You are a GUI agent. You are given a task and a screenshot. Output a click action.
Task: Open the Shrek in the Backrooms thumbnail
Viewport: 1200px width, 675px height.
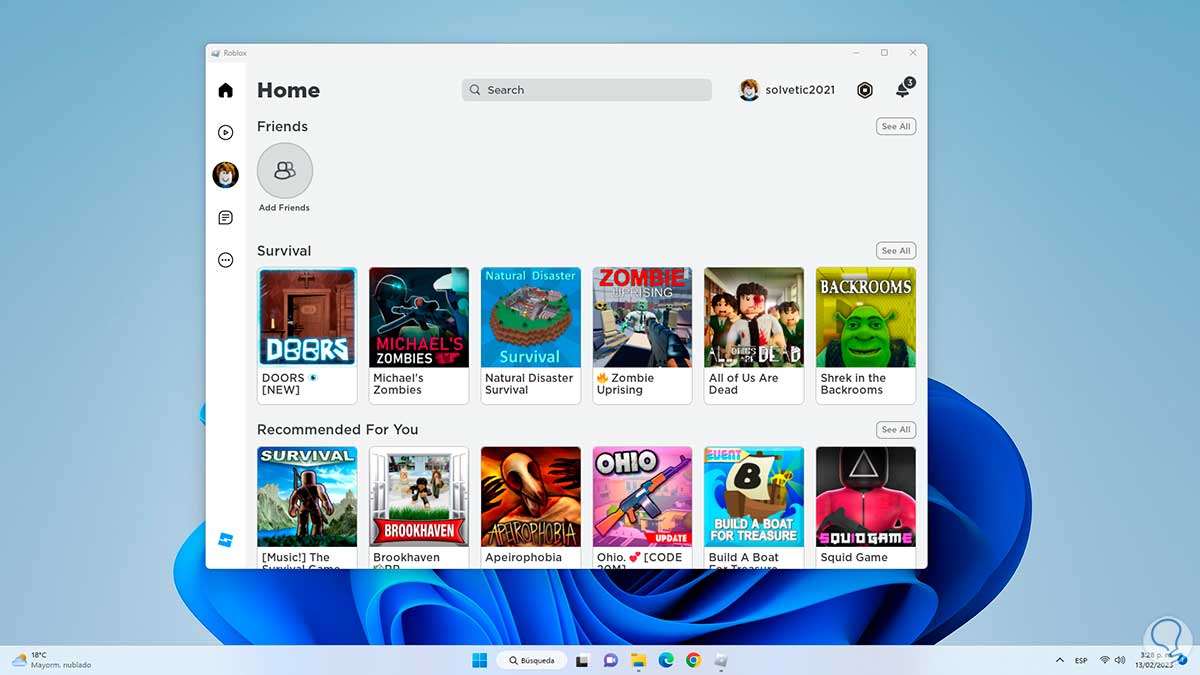[x=866, y=317]
